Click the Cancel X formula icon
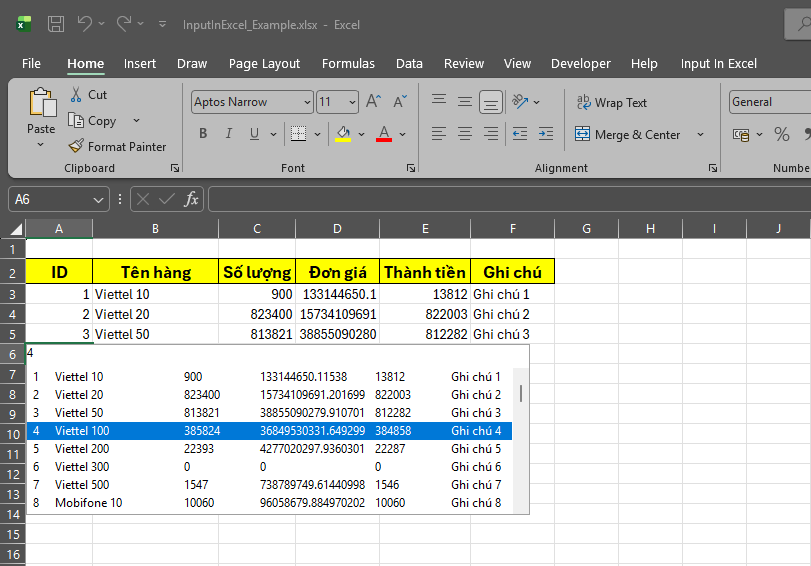This screenshot has width=811, height=566. (x=143, y=199)
